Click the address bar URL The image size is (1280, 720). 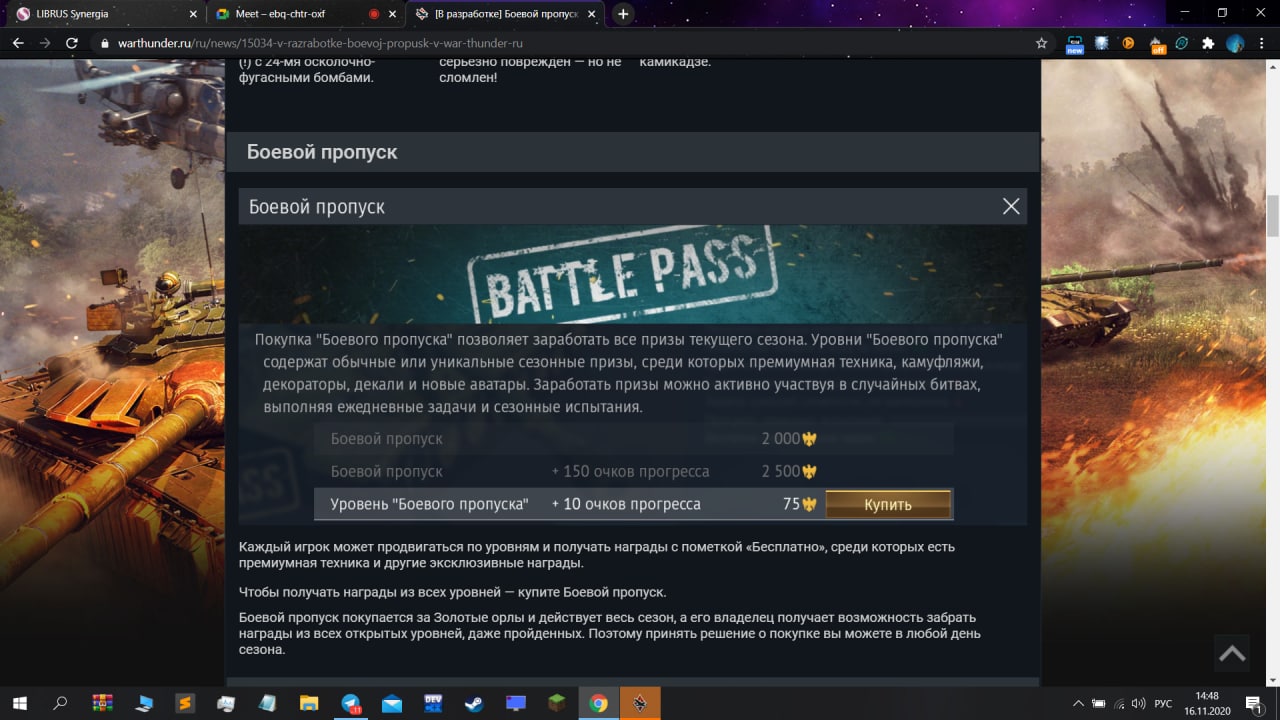(320, 44)
